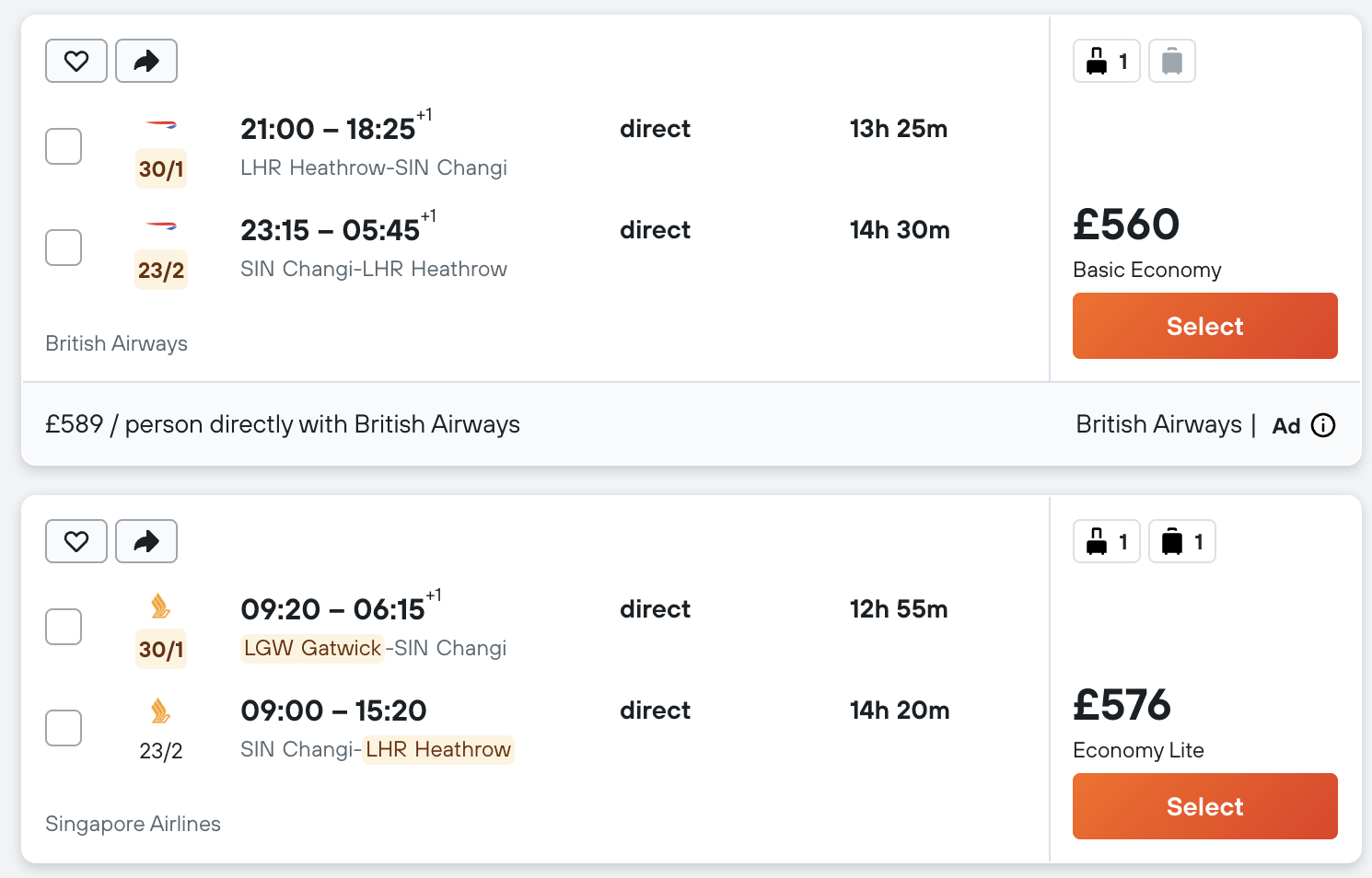
Task: Click the highlighted LHR Heathrow airport label
Action: pos(438,749)
